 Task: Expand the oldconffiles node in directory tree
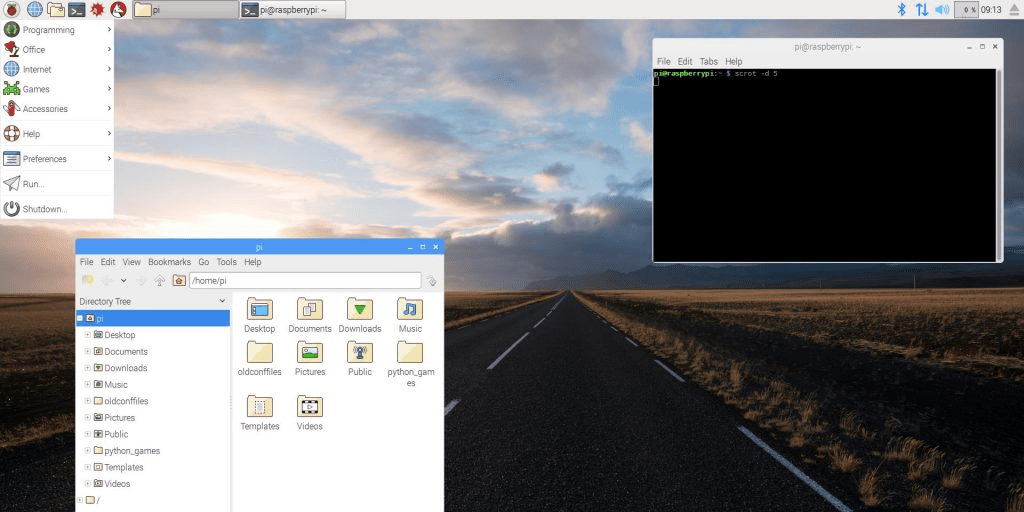(88, 401)
